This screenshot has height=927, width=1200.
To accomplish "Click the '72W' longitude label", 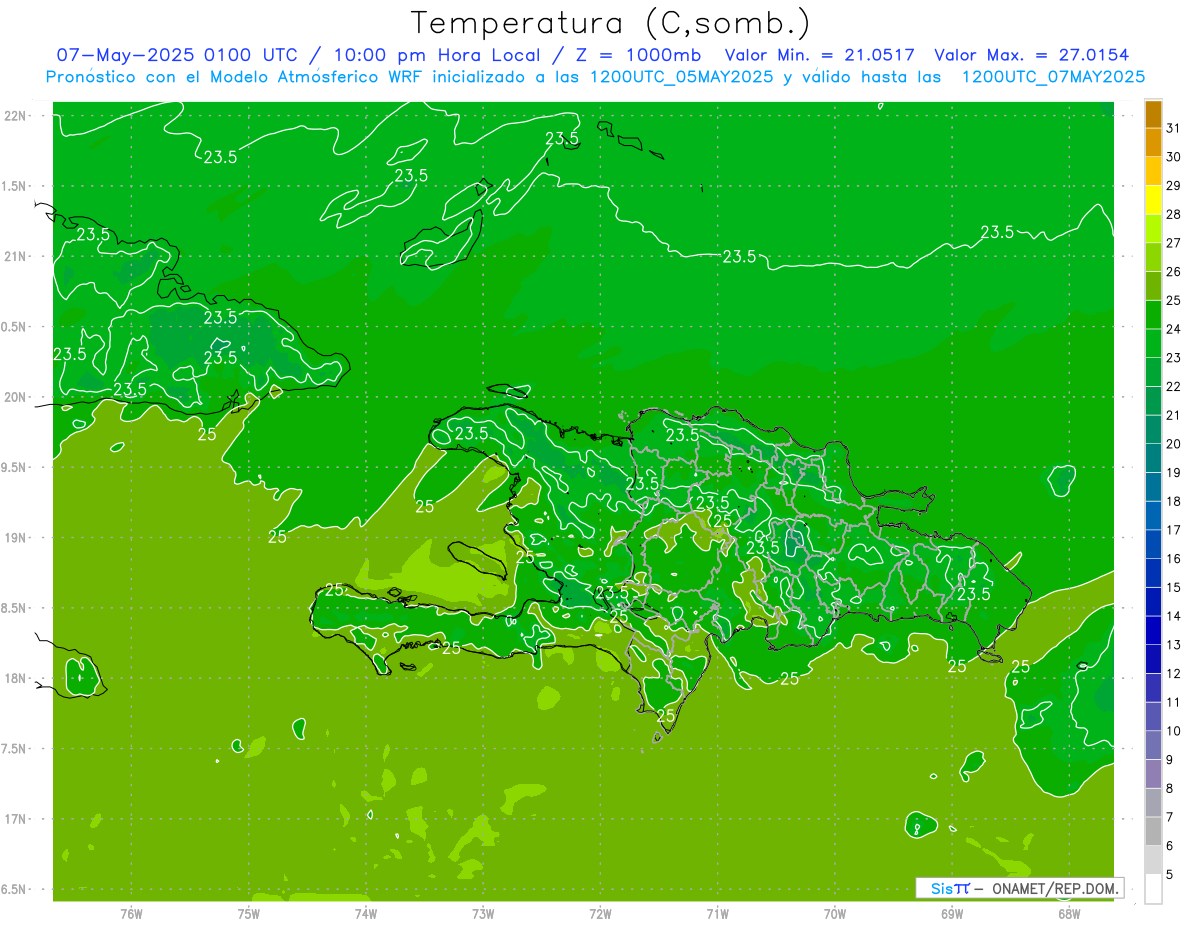I will pos(600,913).
